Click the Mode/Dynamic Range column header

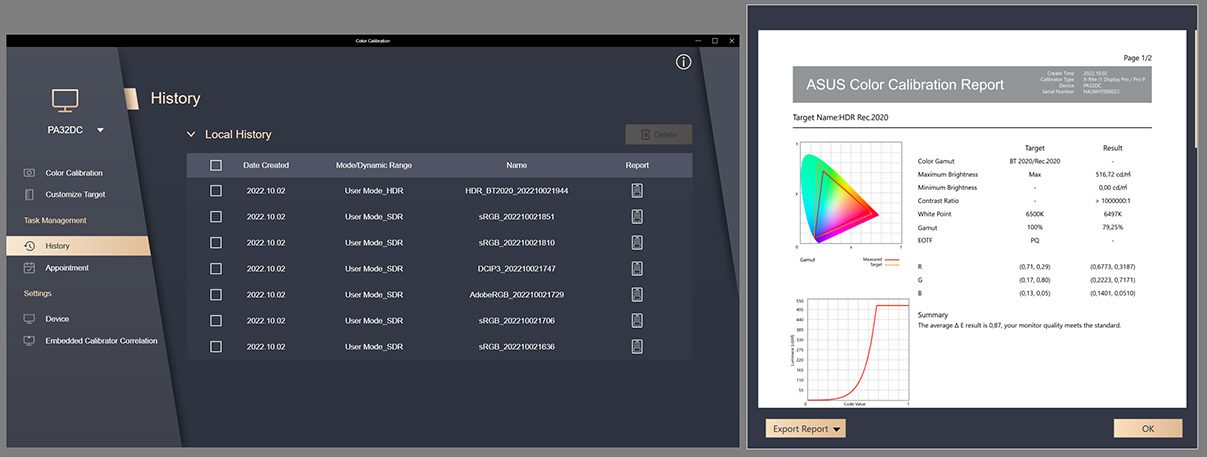click(374, 165)
